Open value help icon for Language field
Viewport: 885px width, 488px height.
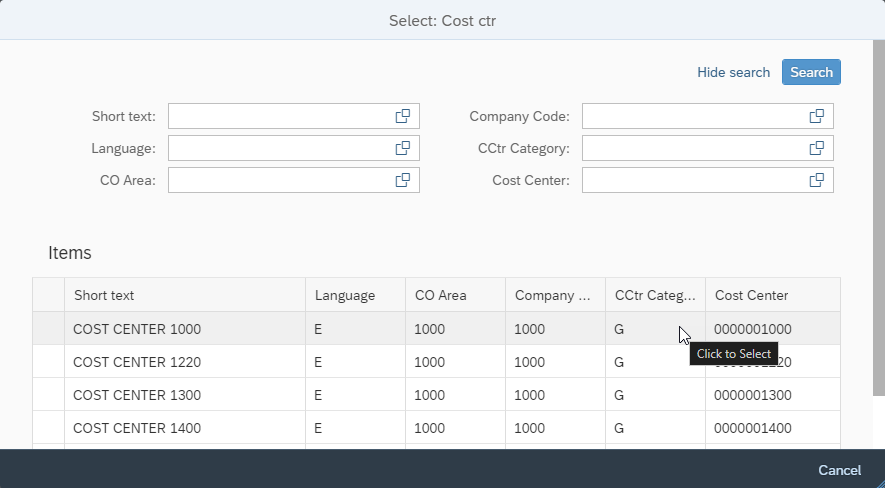pos(403,148)
